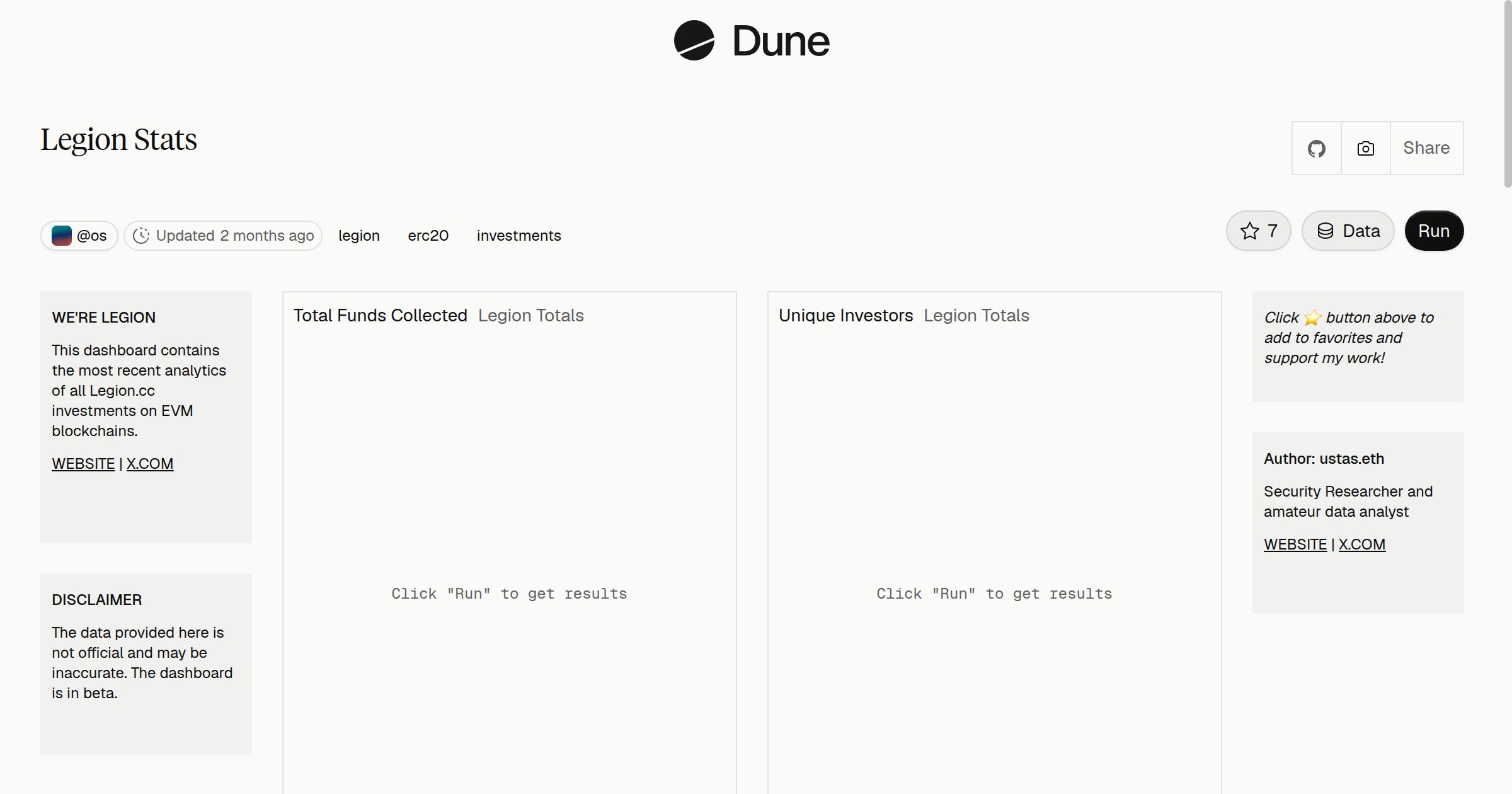Select the legion tag
Screen dimensions: 1512x794
click(359, 236)
